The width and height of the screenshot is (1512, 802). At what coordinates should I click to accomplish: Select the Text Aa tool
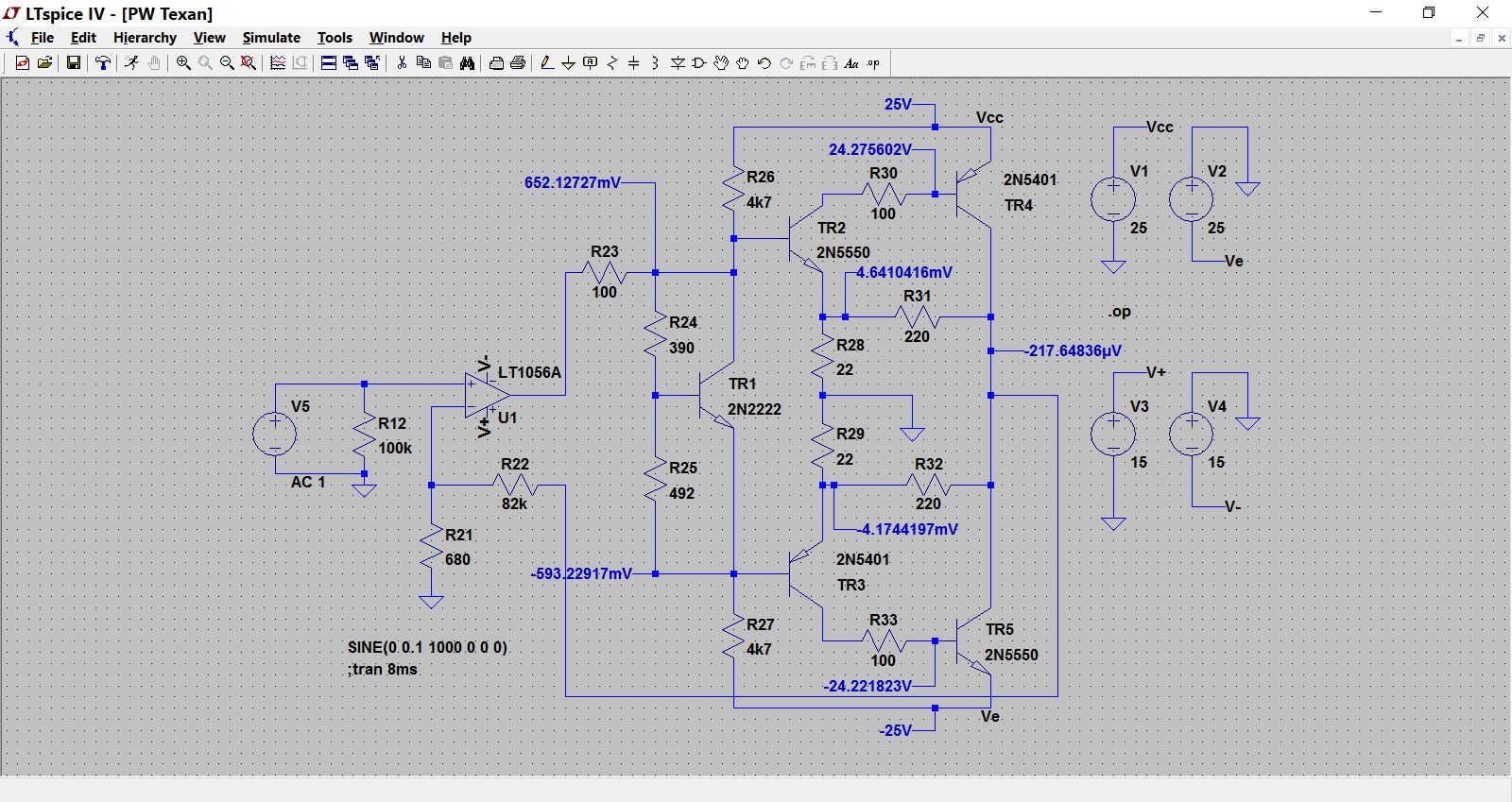851,63
